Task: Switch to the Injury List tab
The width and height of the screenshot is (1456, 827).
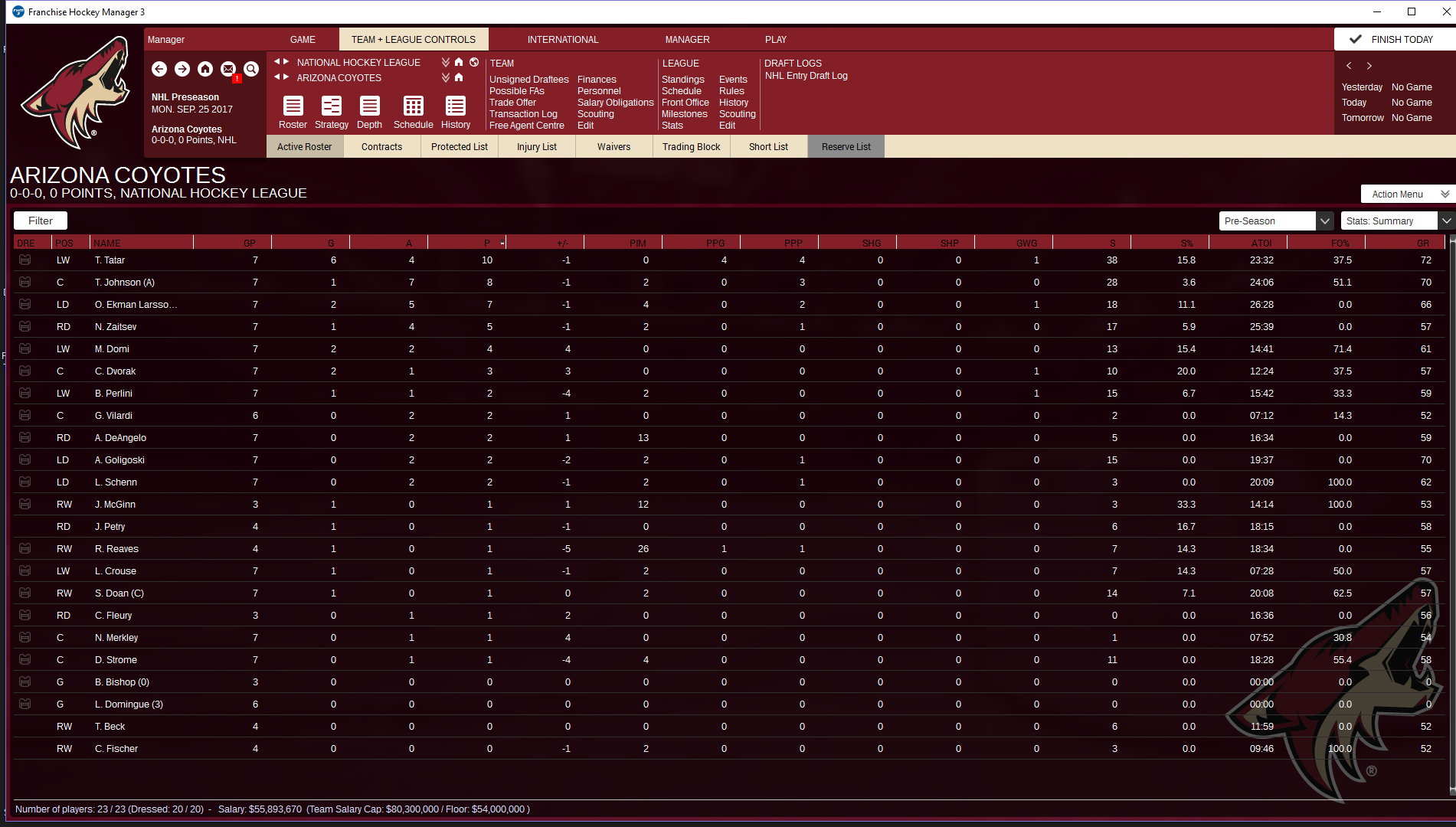Action: tap(537, 147)
